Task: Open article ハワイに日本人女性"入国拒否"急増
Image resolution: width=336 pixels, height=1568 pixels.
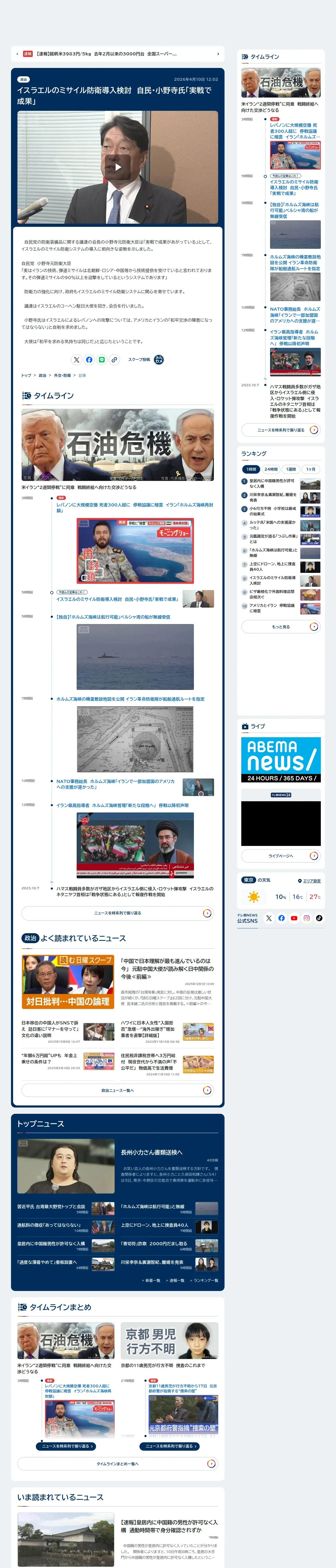Action: click(x=148, y=1029)
